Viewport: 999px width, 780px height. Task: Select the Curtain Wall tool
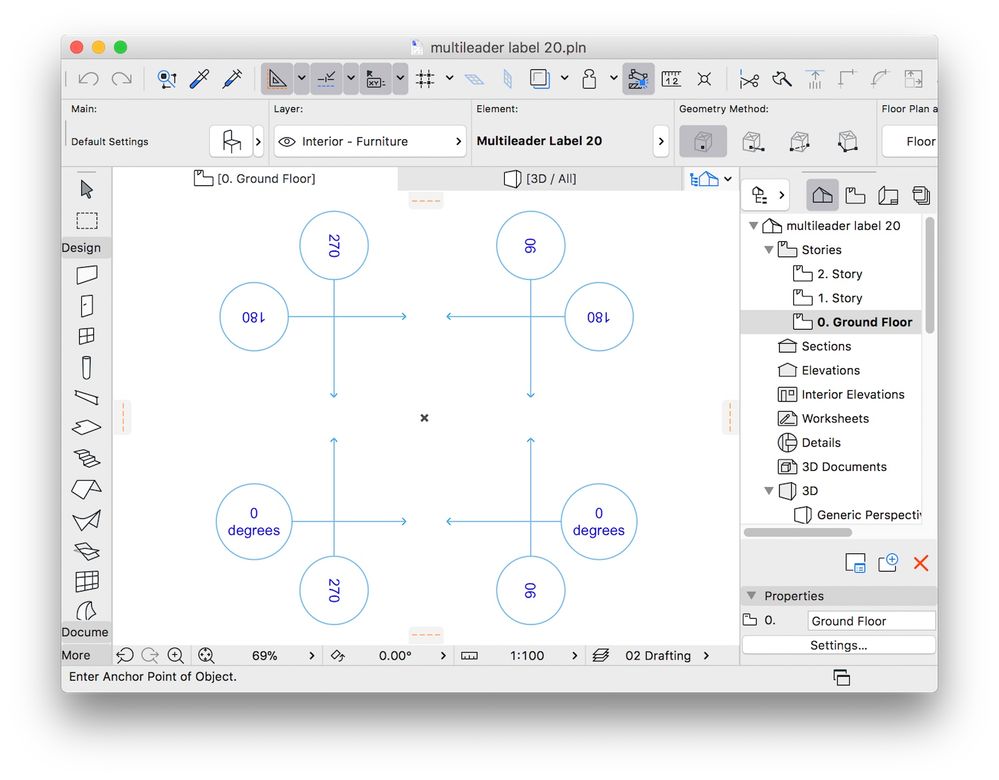pos(87,581)
